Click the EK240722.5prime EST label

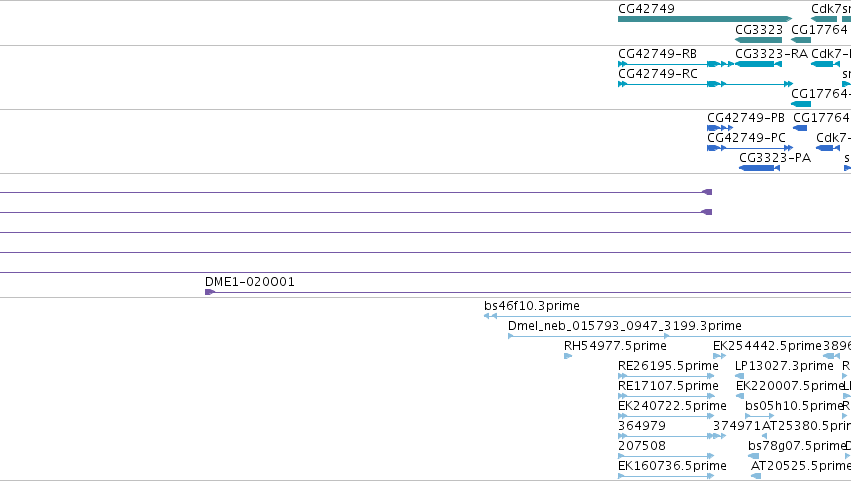click(672, 406)
